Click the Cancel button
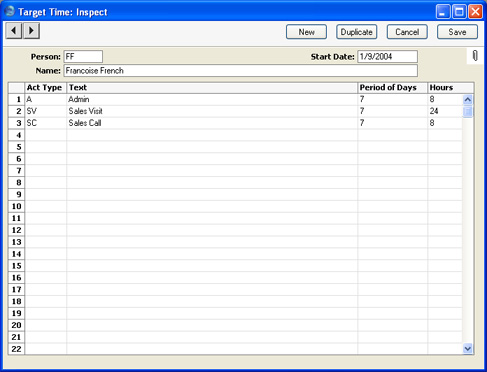The image size is (487, 372). point(407,32)
